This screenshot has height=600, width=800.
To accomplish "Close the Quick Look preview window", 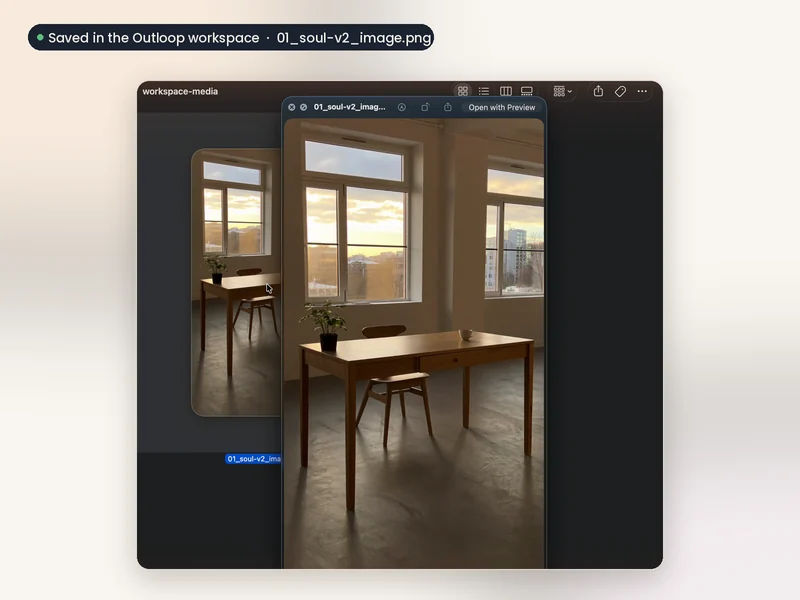I will point(292,107).
